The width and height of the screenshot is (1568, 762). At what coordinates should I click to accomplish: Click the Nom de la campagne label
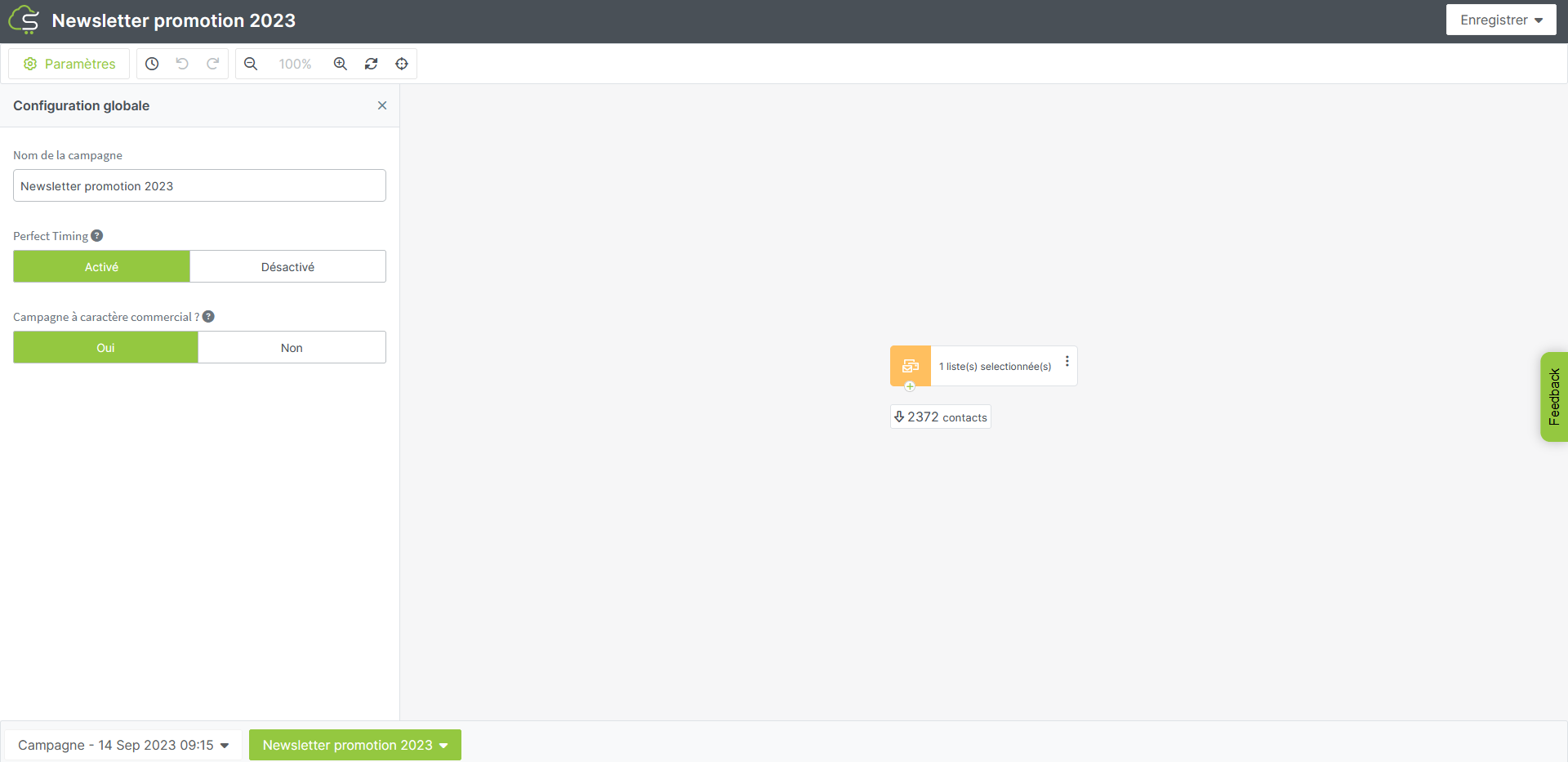pos(68,155)
